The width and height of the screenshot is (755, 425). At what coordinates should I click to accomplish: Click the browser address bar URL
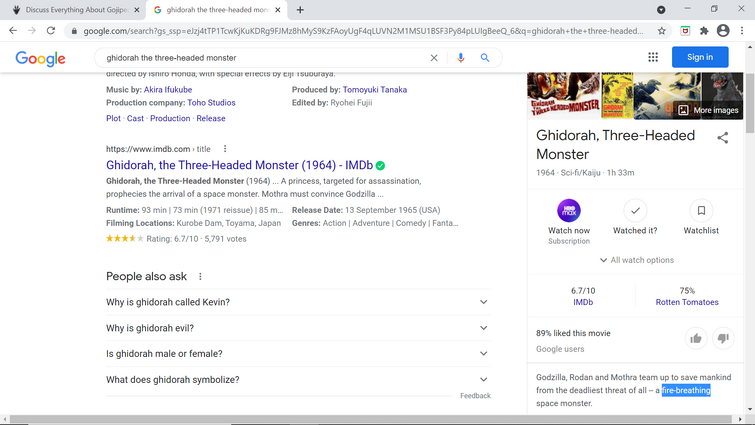[363, 31]
